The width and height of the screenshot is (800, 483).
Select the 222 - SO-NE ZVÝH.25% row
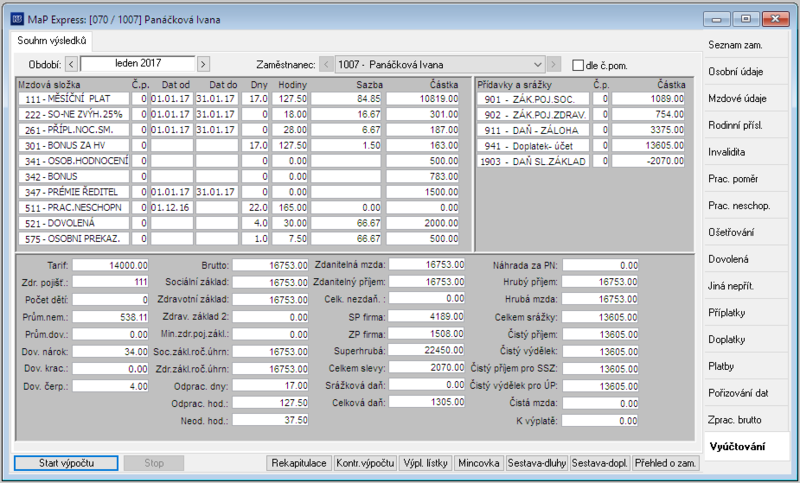[x=238, y=114]
